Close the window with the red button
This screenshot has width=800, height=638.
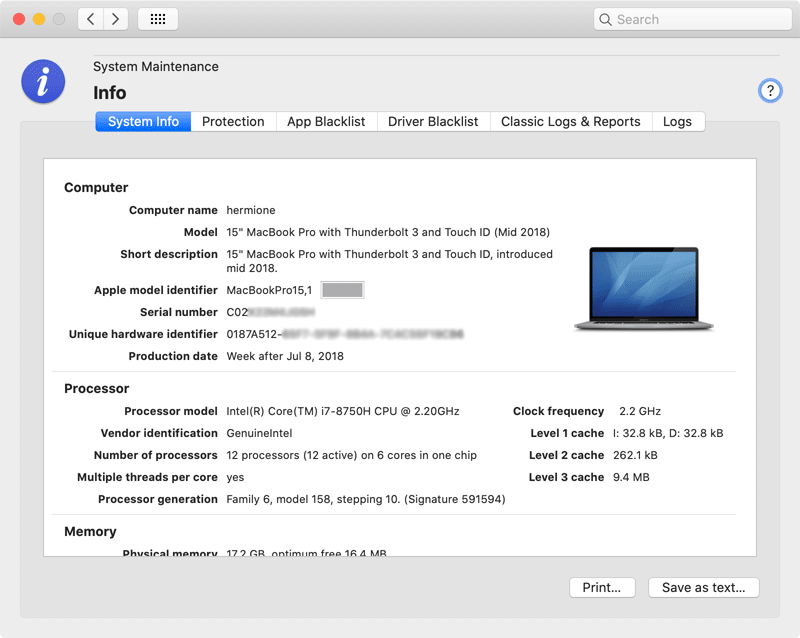[x=19, y=19]
